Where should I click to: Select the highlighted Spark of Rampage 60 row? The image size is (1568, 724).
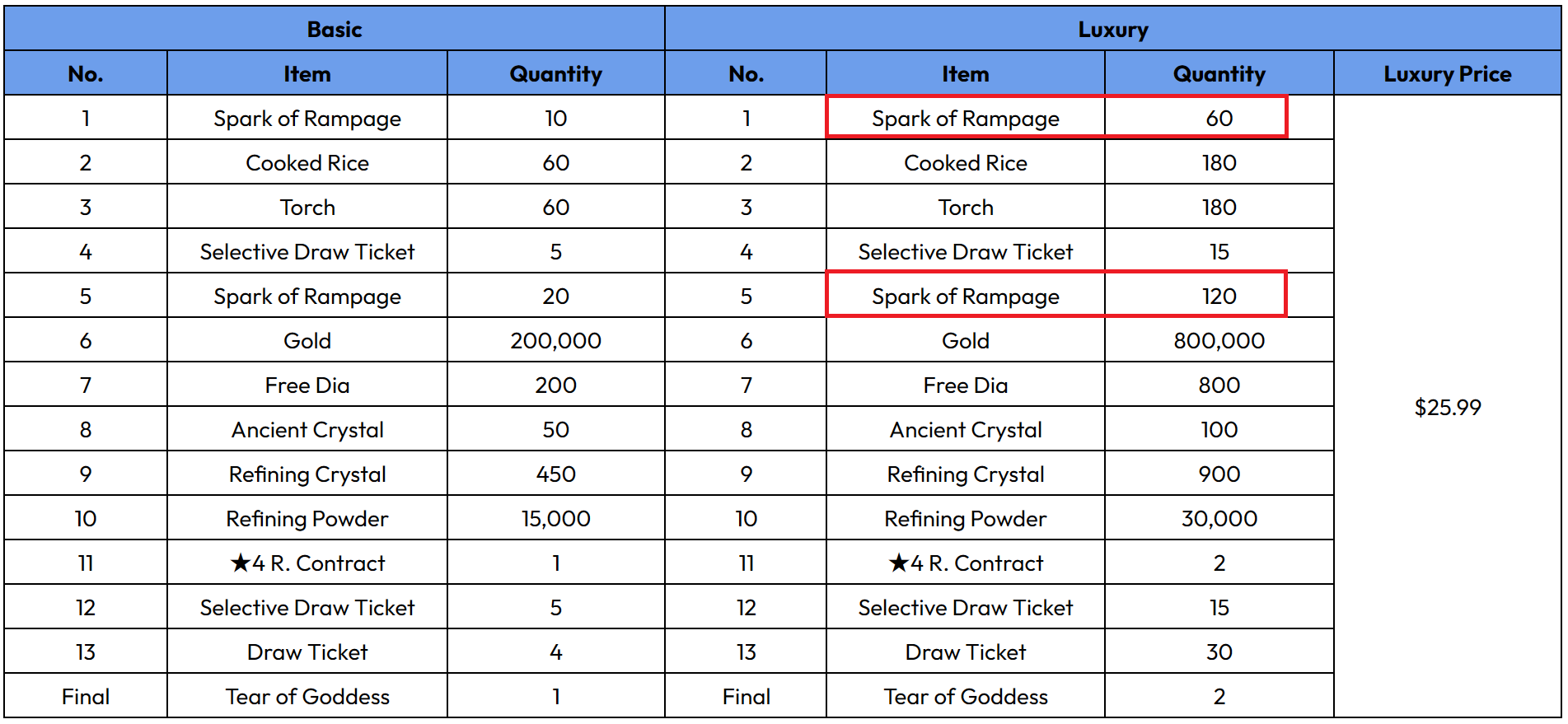click(x=1056, y=117)
